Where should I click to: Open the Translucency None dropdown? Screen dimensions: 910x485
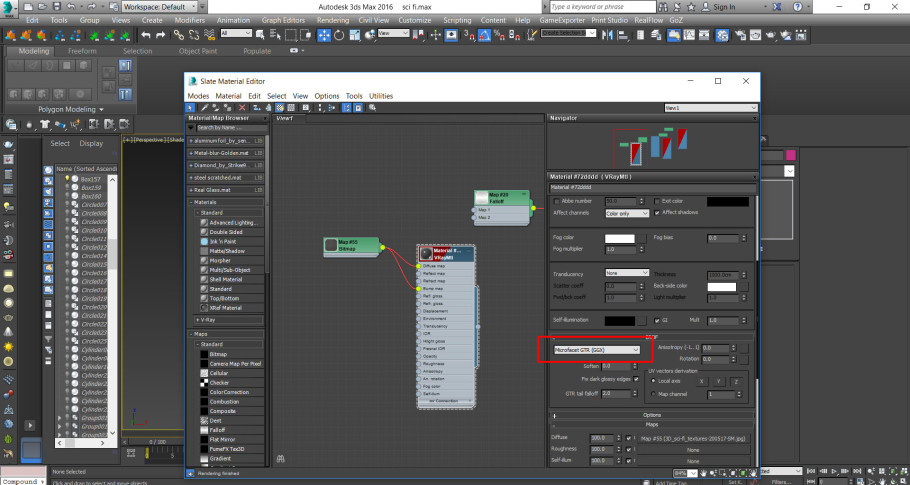click(627, 273)
